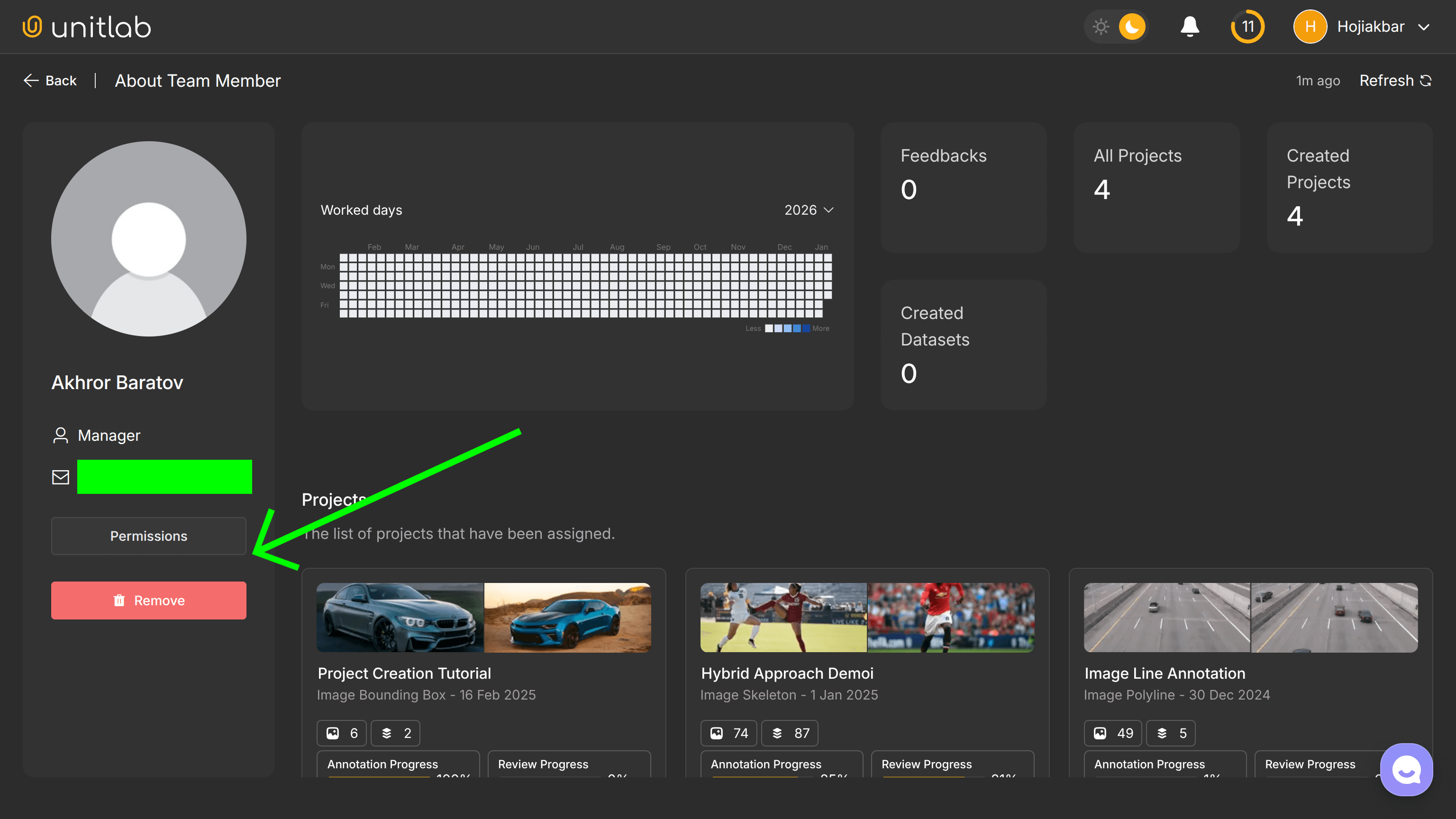Click the refresh arrows icon

[x=1426, y=81]
